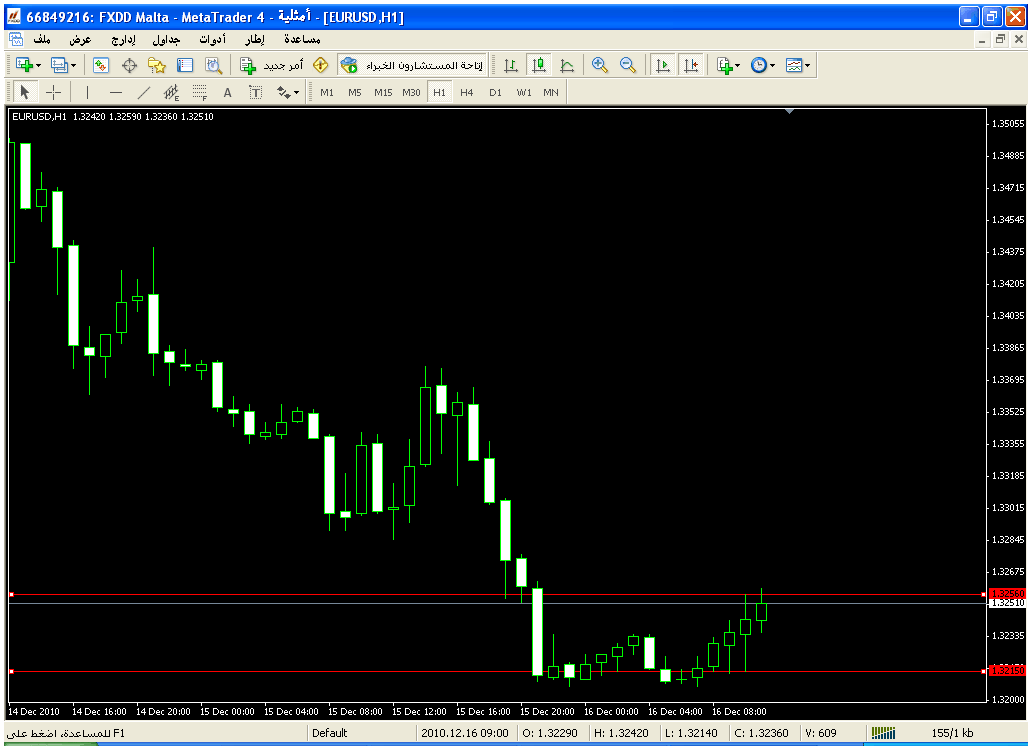Draw a horizontal line tool
The width and height of the screenshot is (1032, 746).
point(115,92)
